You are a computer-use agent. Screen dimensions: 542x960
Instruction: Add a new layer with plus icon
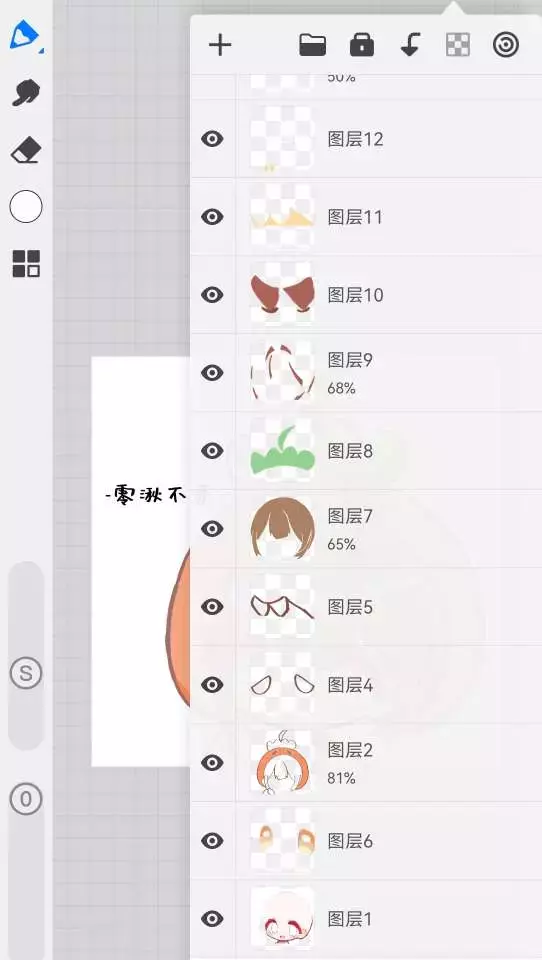(x=220, y=45)
